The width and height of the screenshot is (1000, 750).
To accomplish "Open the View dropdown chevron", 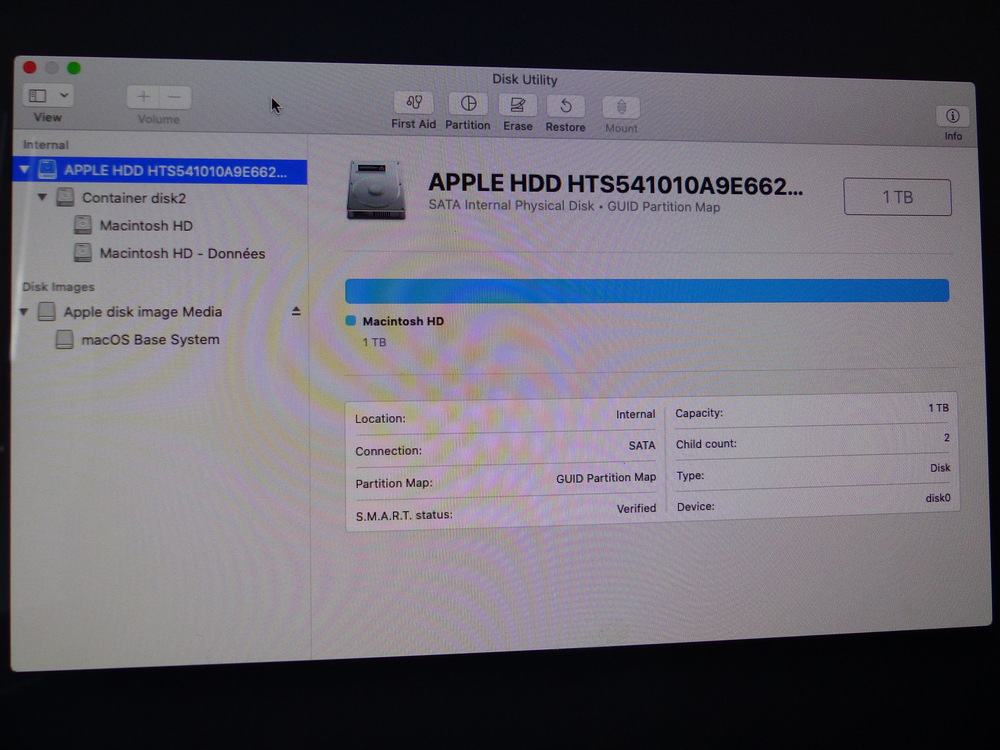I will (64, 96).
